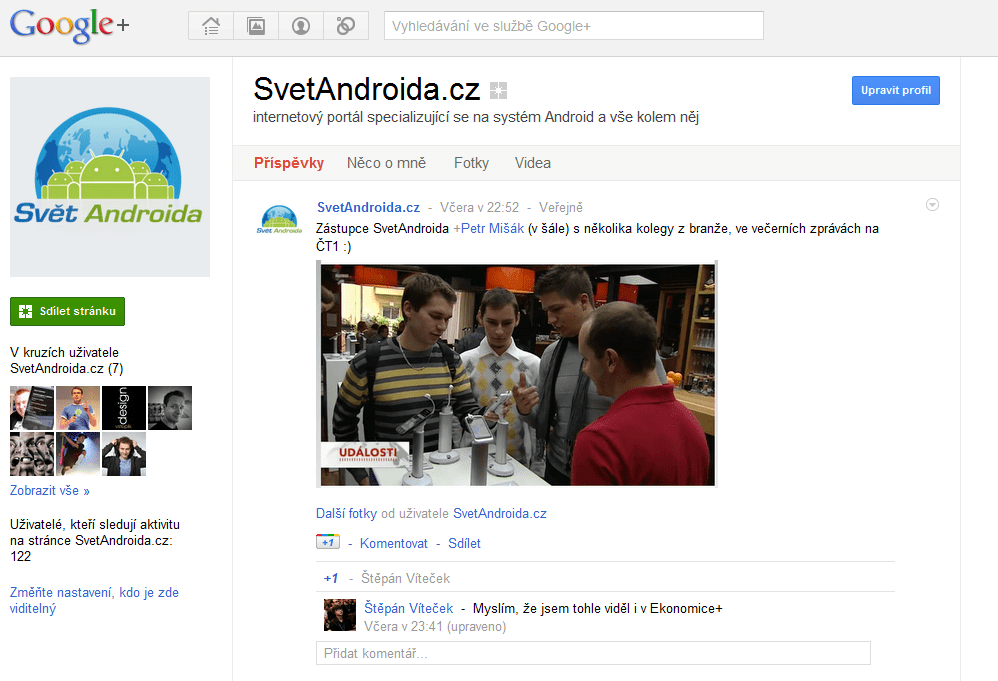The image size is (998, 681).
Task: Click the man holding head circle thumbnail
Action: 123,454
